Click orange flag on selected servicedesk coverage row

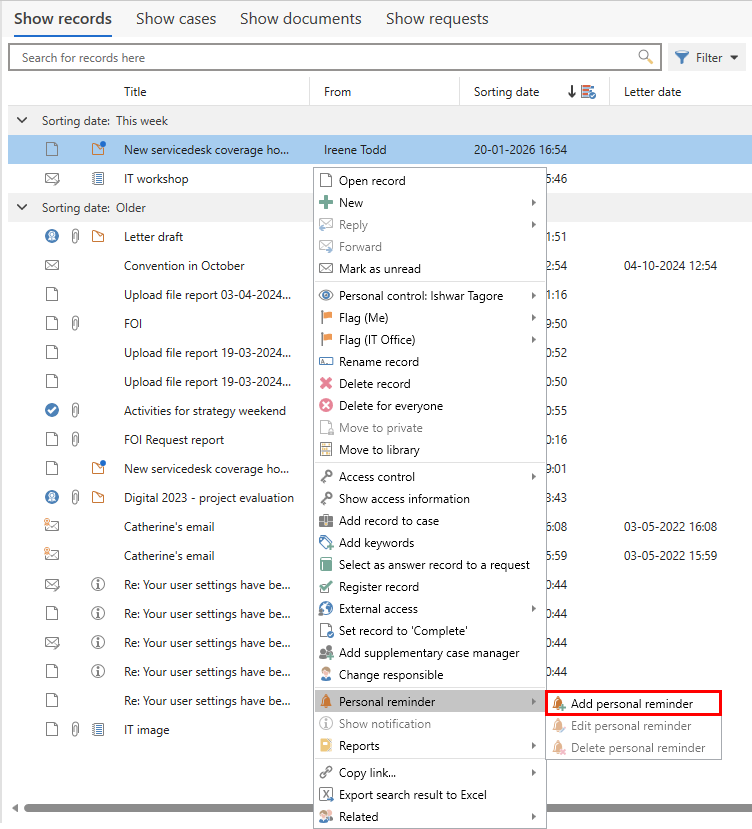[x=98, y=149]
